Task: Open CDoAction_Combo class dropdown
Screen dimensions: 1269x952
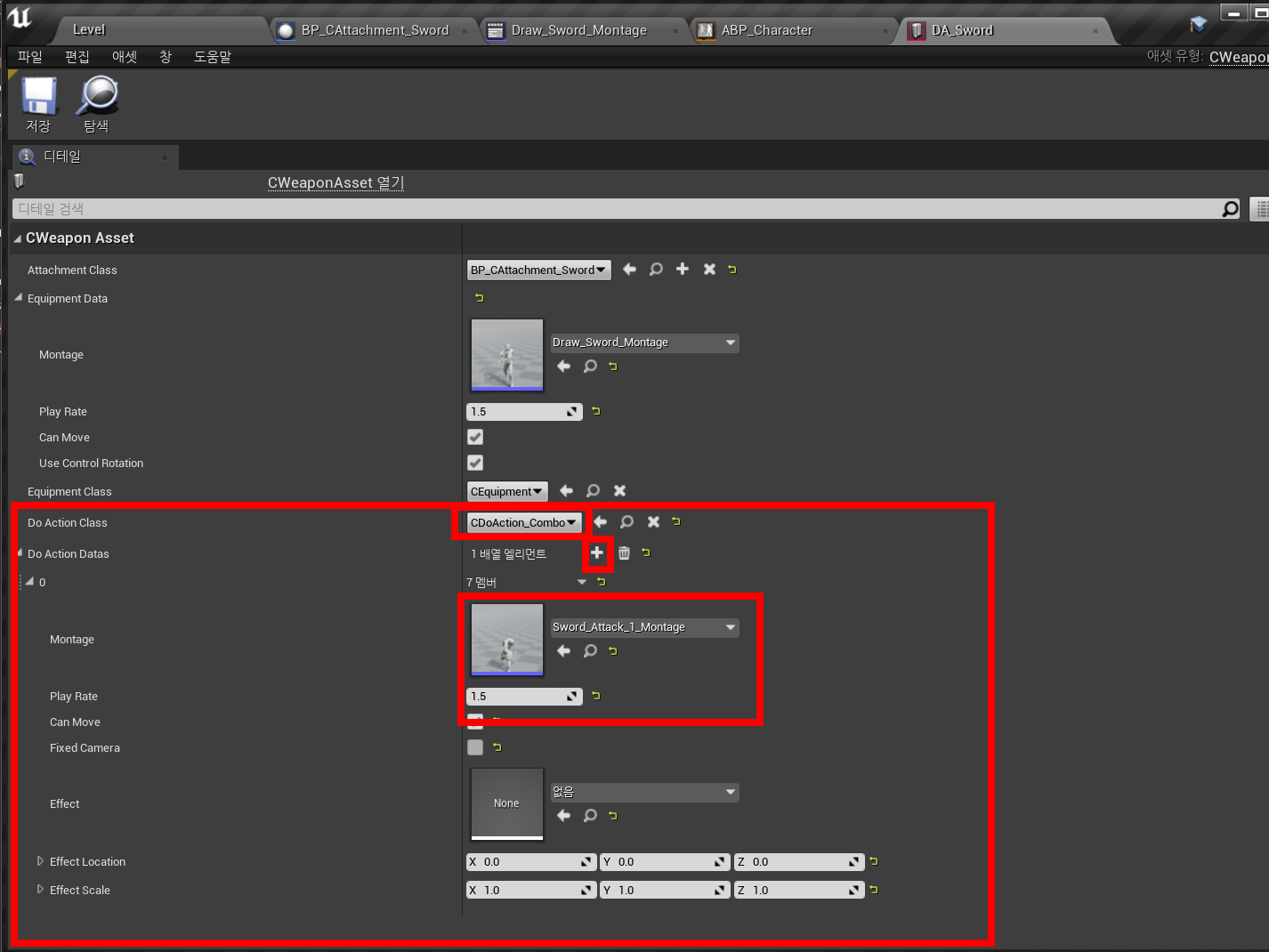Action: point(524,522)
